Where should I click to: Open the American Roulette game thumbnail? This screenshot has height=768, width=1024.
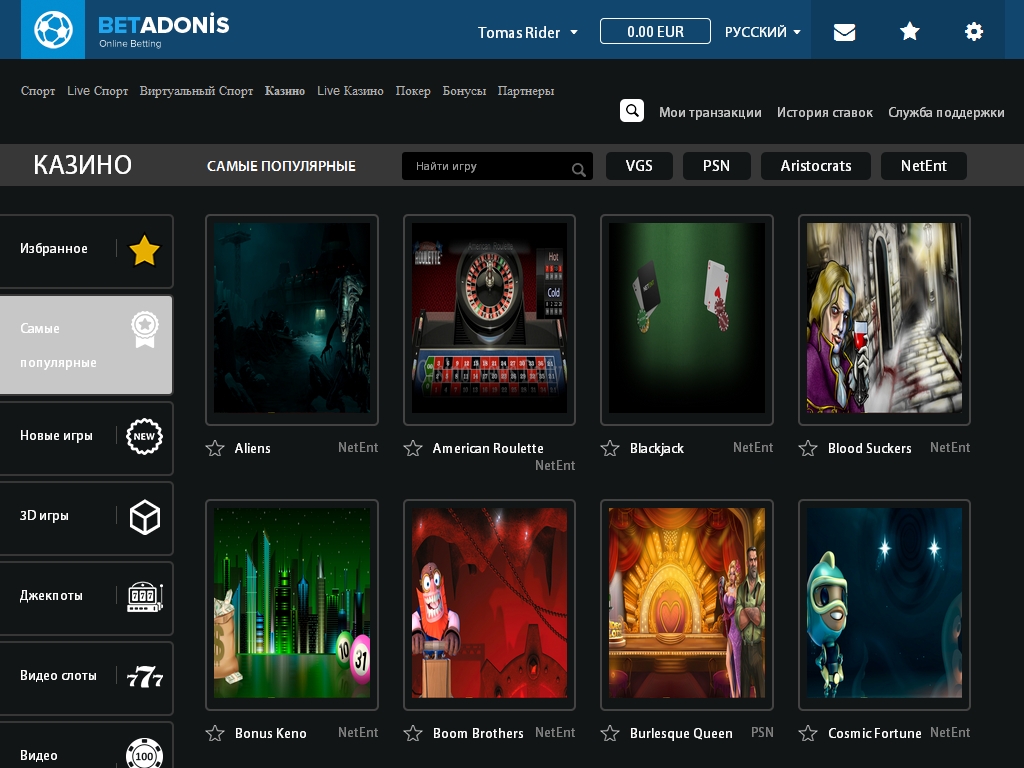coord(489,318)
